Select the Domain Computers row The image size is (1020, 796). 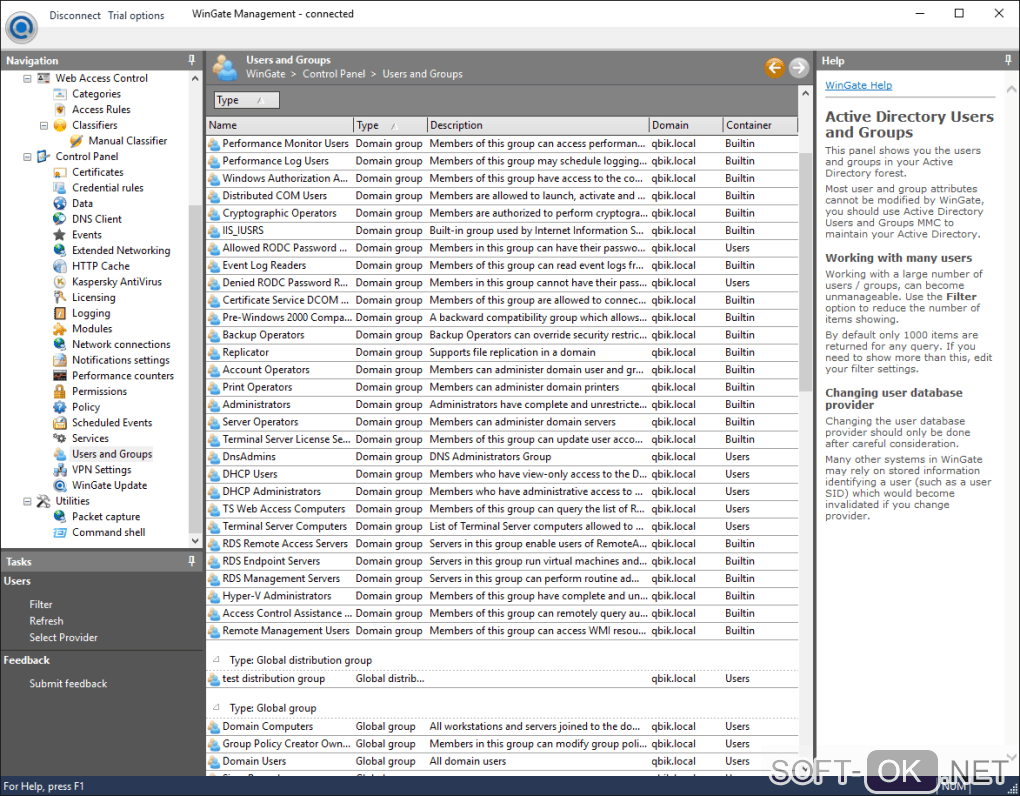coord(502,726)
